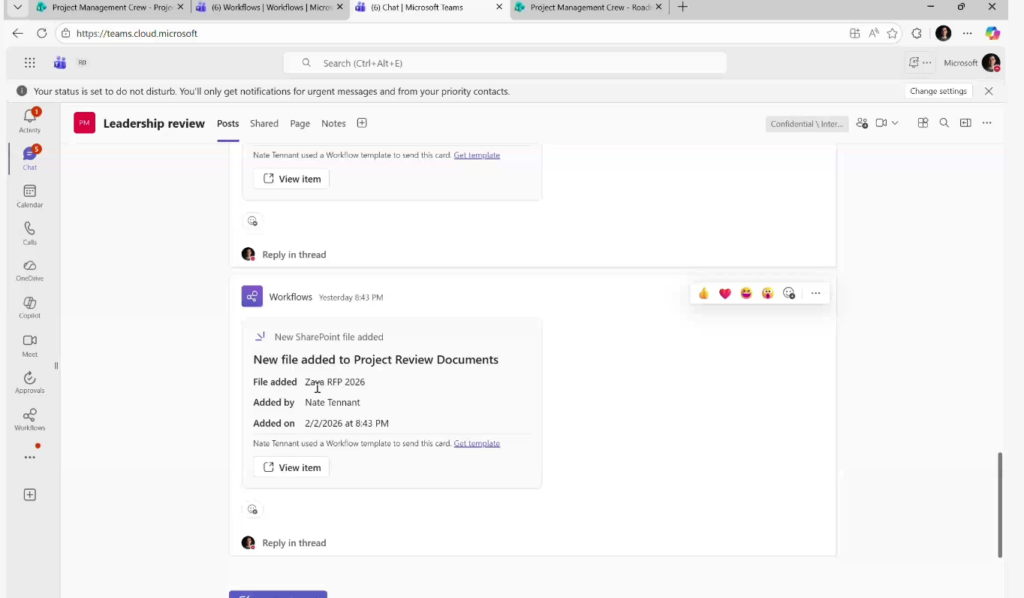Launch Copilot from the left rail

pos(29,307)
